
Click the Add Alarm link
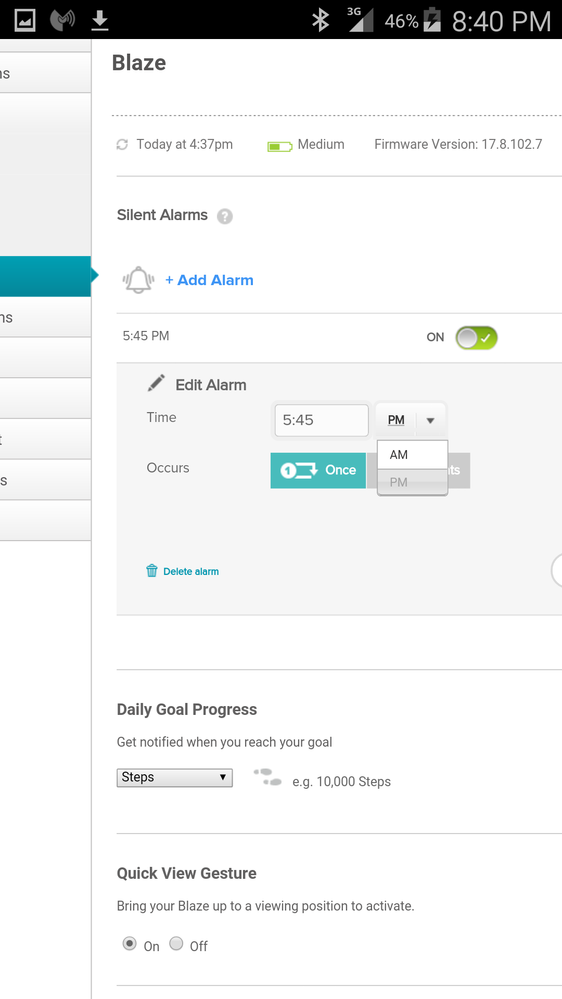pos(209,280)
